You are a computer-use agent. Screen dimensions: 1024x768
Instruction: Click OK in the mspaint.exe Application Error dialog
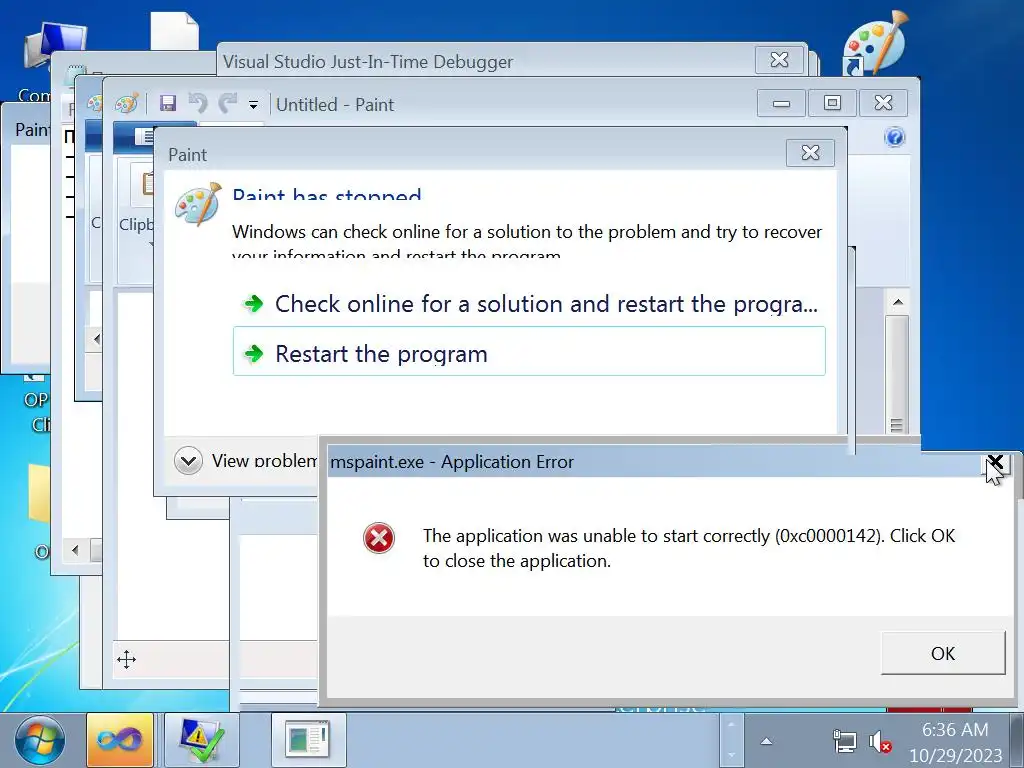942,653
